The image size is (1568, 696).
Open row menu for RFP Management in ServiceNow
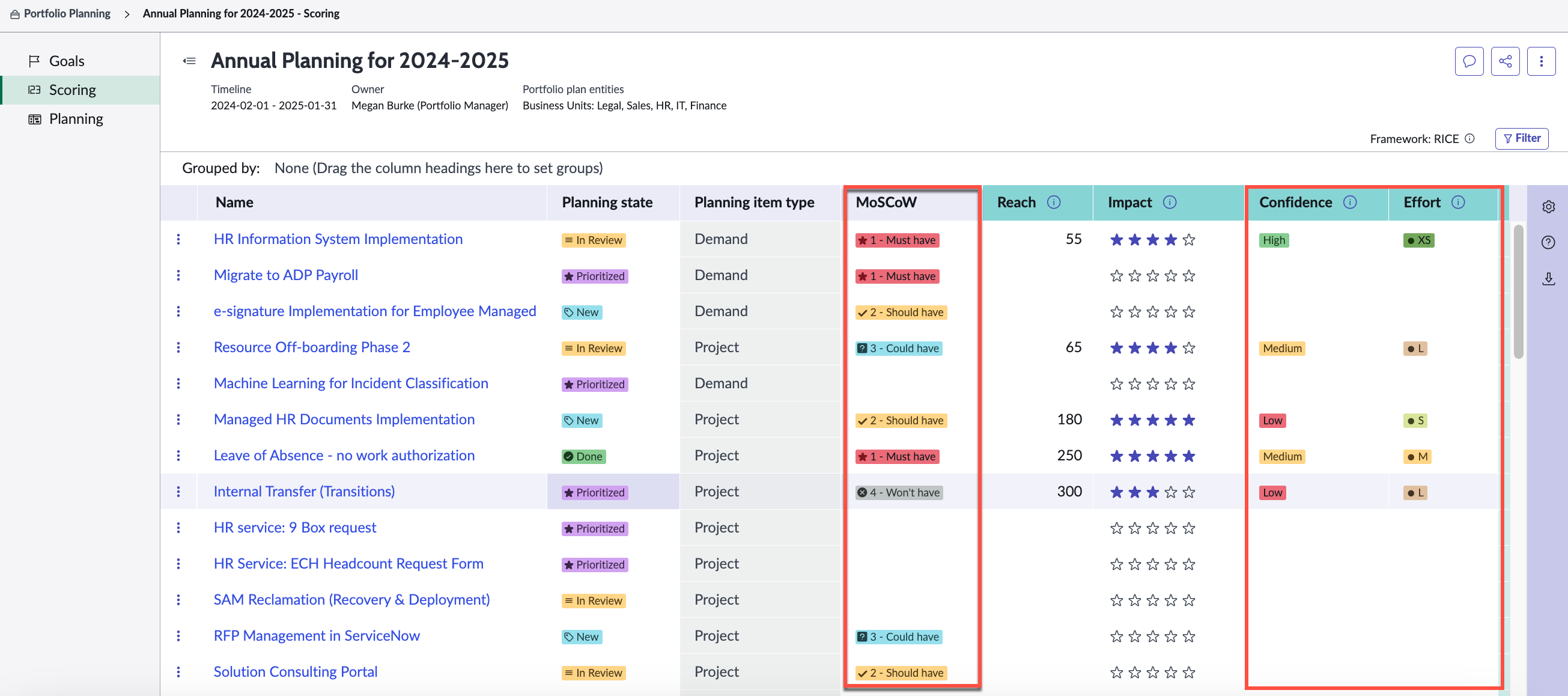click(x=178, y=636)
